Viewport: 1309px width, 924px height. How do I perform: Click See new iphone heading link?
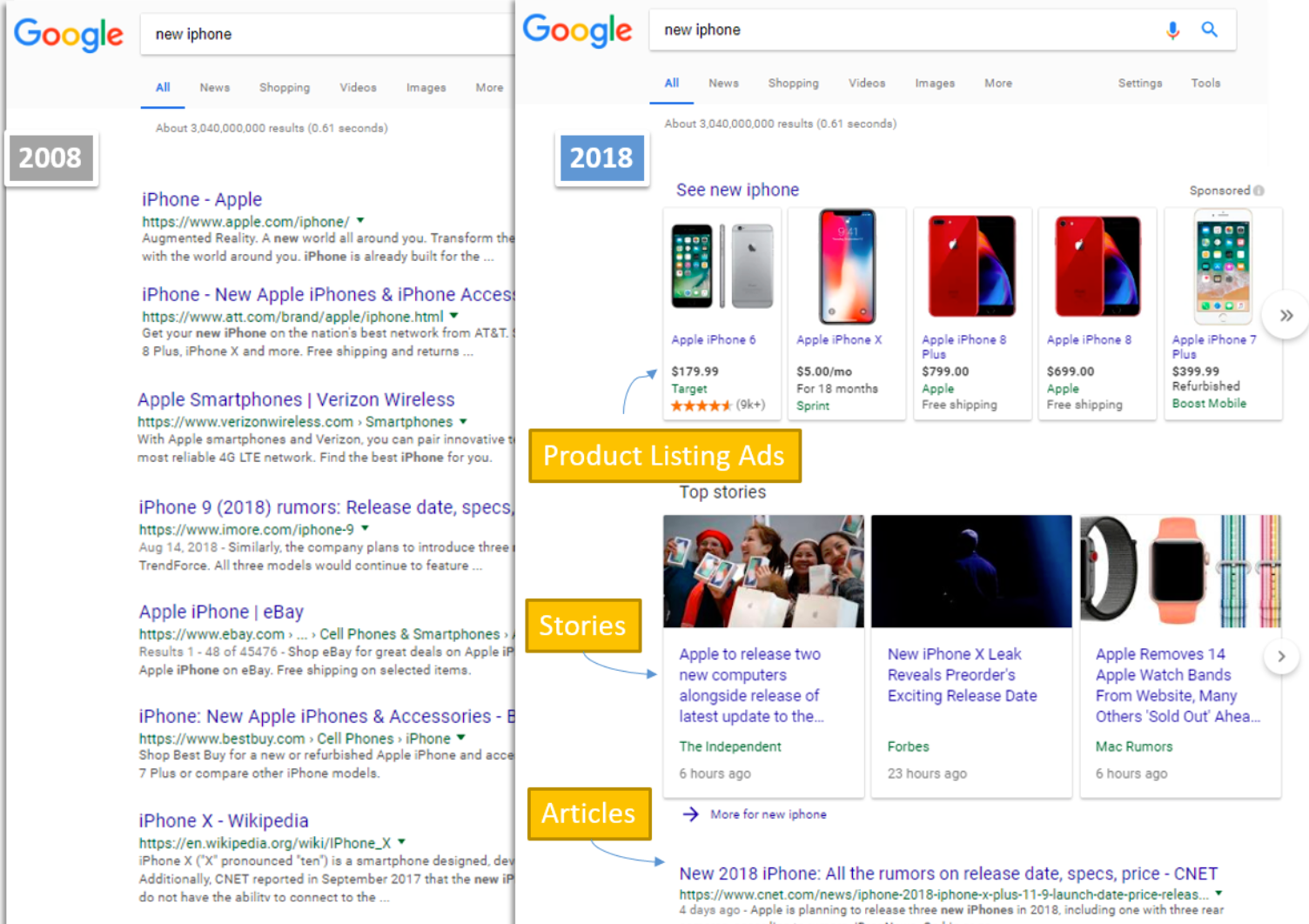coord(737,190)
